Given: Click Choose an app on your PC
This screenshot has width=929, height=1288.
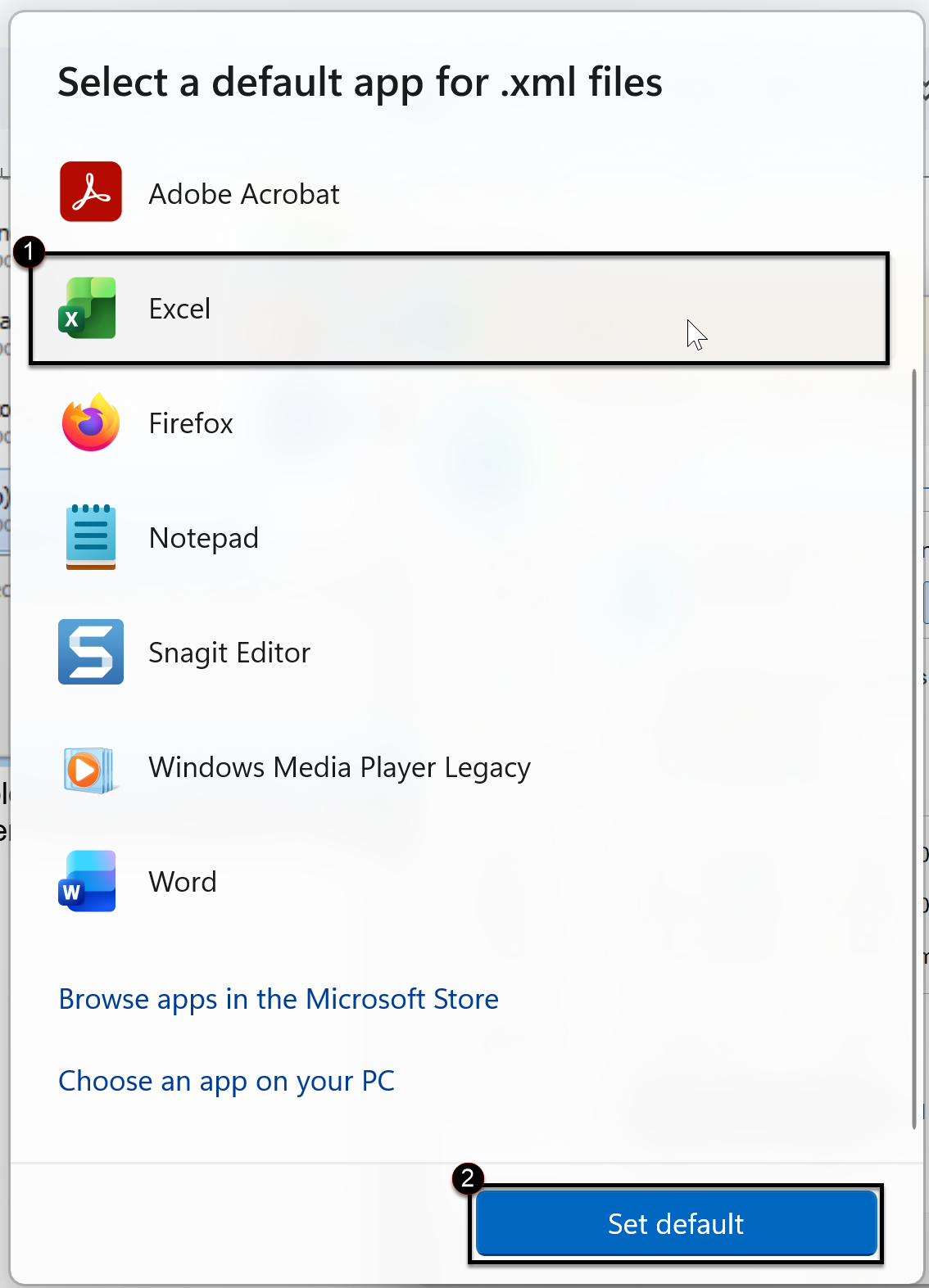Looking at the screenshot, I should coord(226,1081).
